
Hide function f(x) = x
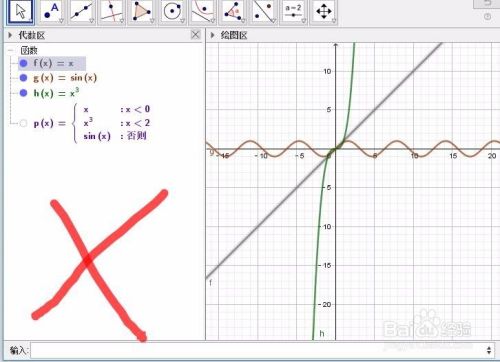pyautogui.click(x=23, y=63)
